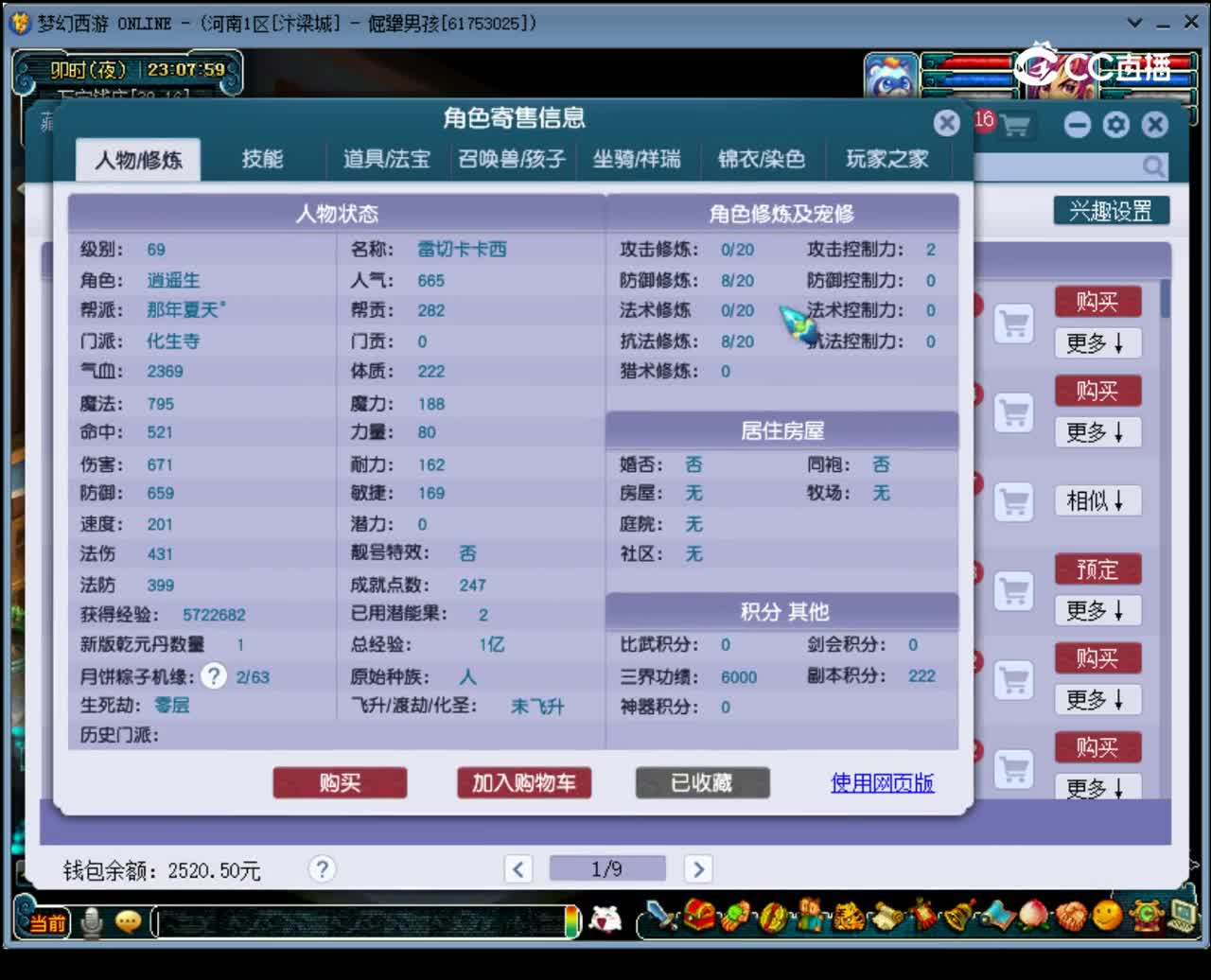Click the character name 雷切卡卡西
The width and height of the screenshot is (1211, 980).
463,250
